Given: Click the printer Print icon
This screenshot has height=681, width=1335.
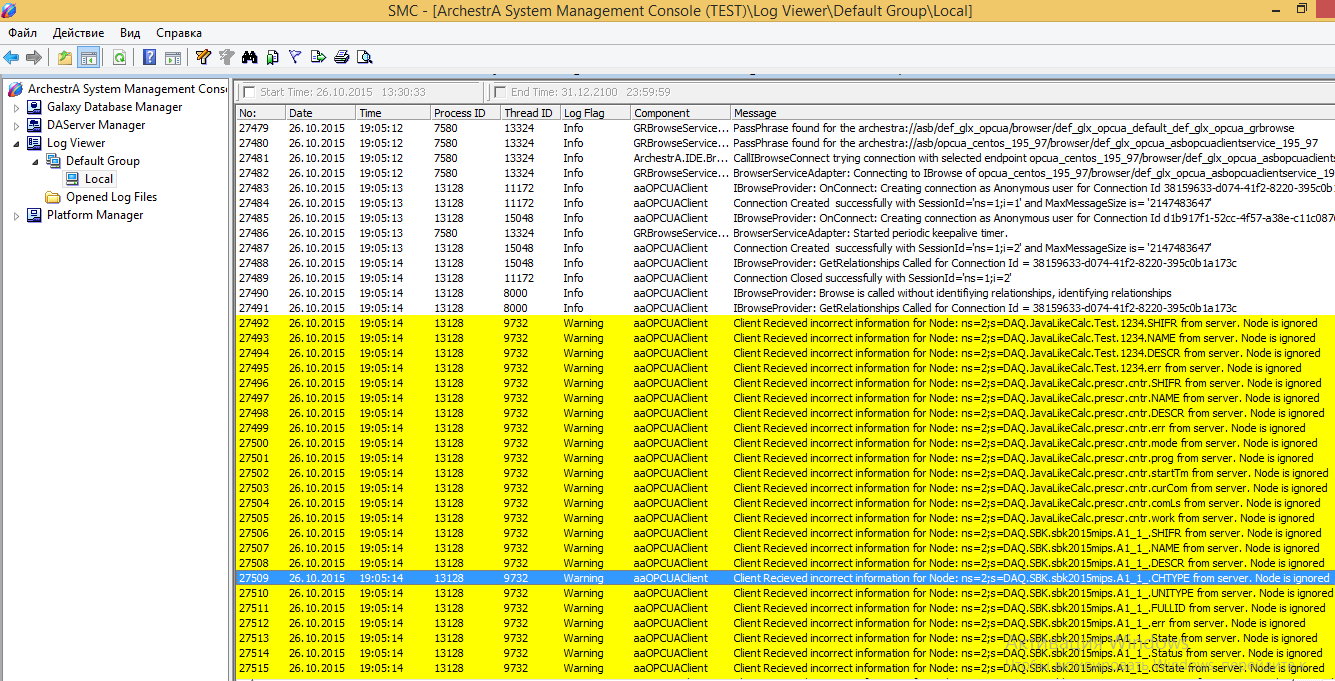Looking at the screenshot, I should tap(342, 58).
